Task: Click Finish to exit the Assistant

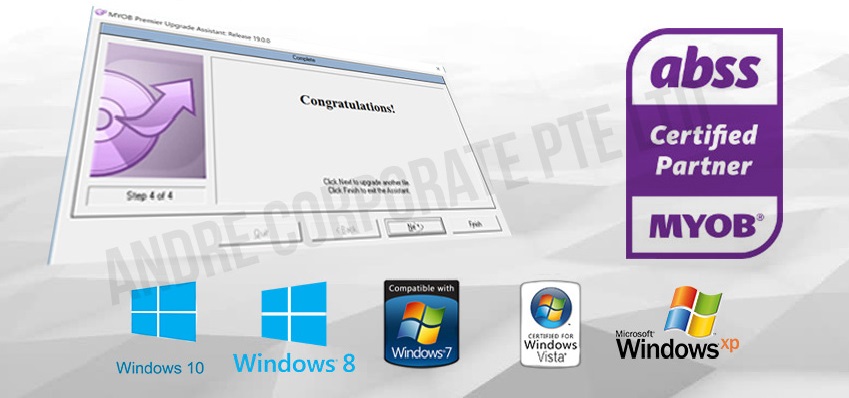Action: coord(476,225)
